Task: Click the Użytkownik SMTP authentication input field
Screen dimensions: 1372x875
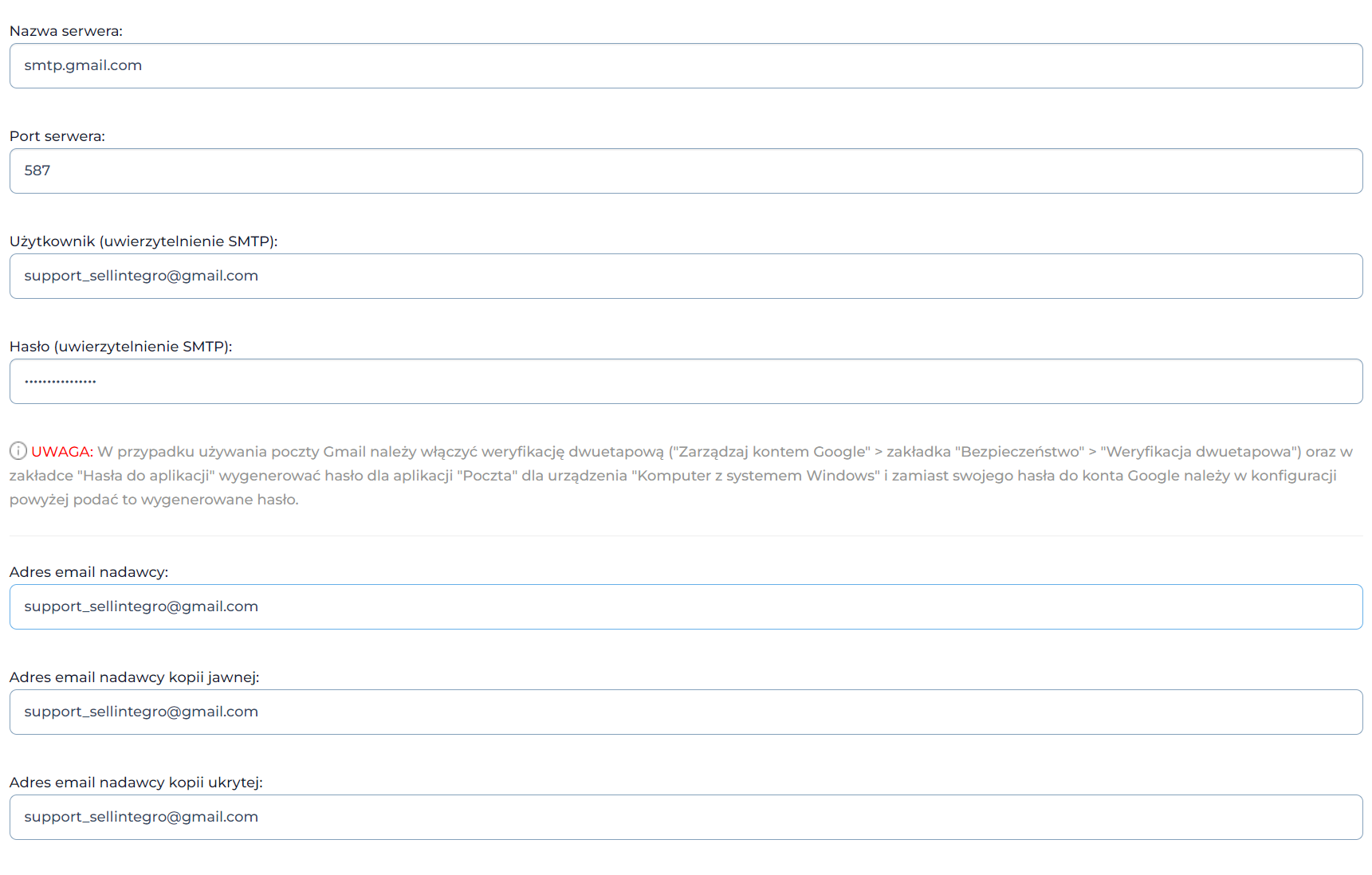Action: (x=686, y=276)
